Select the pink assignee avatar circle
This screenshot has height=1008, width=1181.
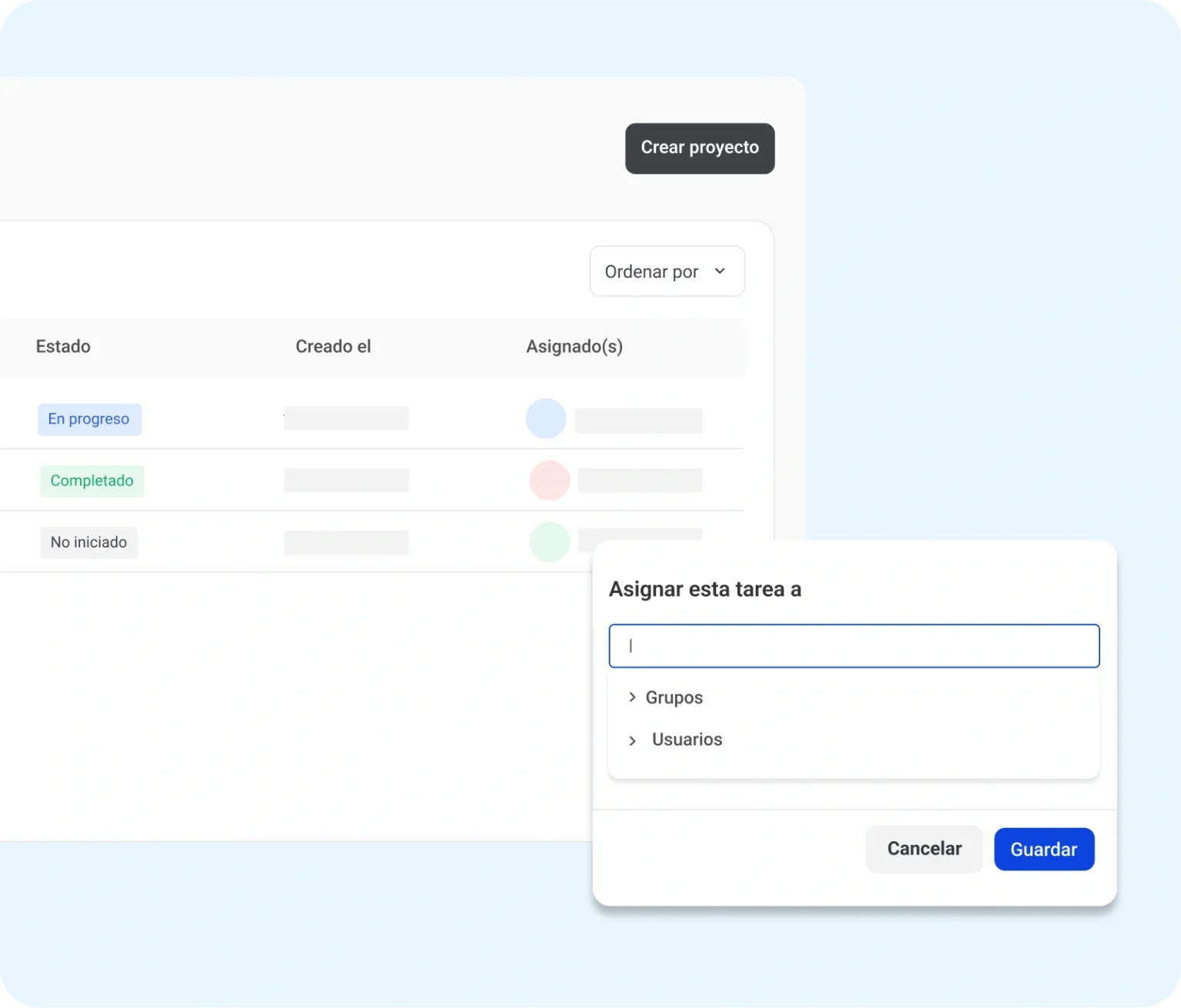click(549, 481)
